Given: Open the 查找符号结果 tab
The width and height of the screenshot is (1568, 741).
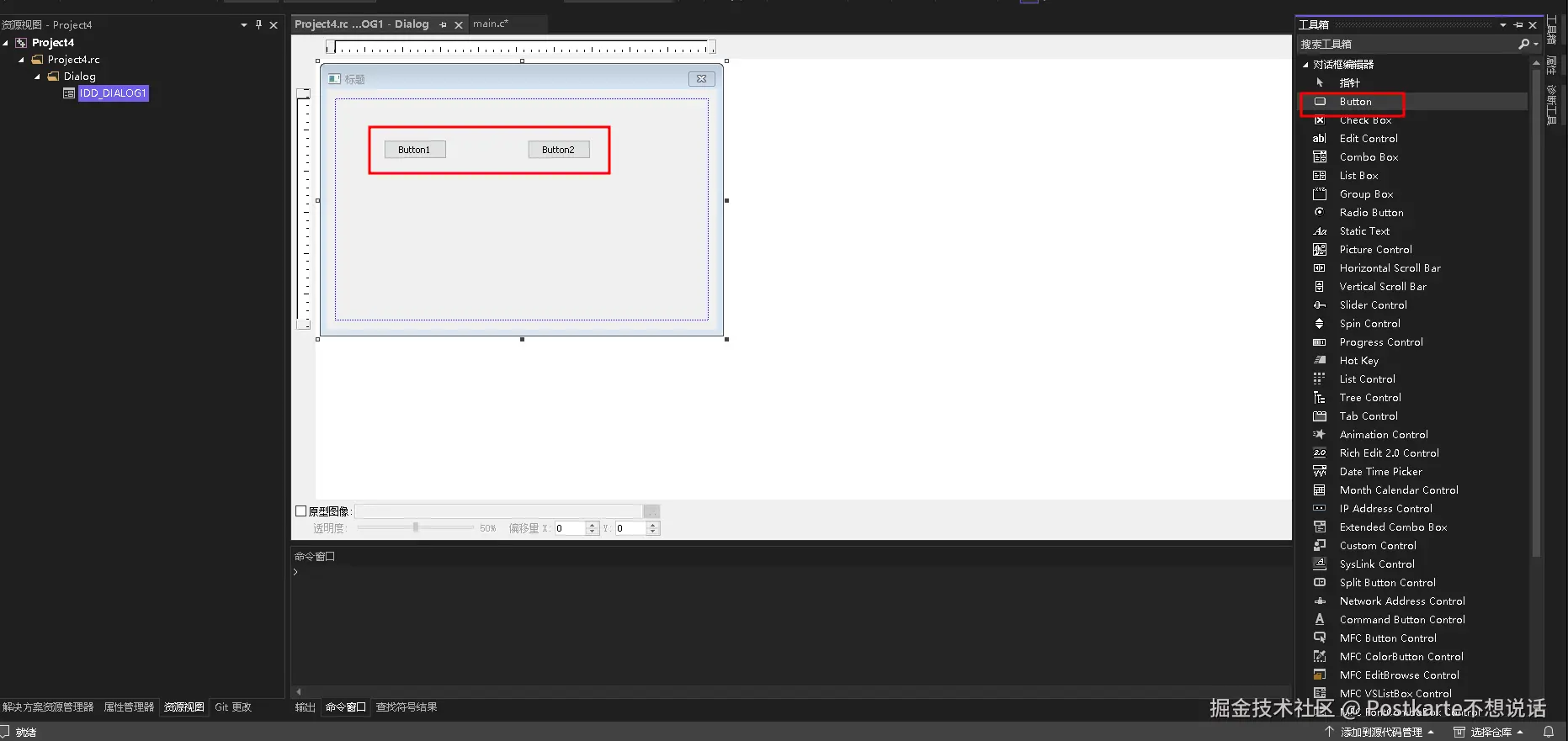Looking at the screenshot, I should tap(407, 707).
